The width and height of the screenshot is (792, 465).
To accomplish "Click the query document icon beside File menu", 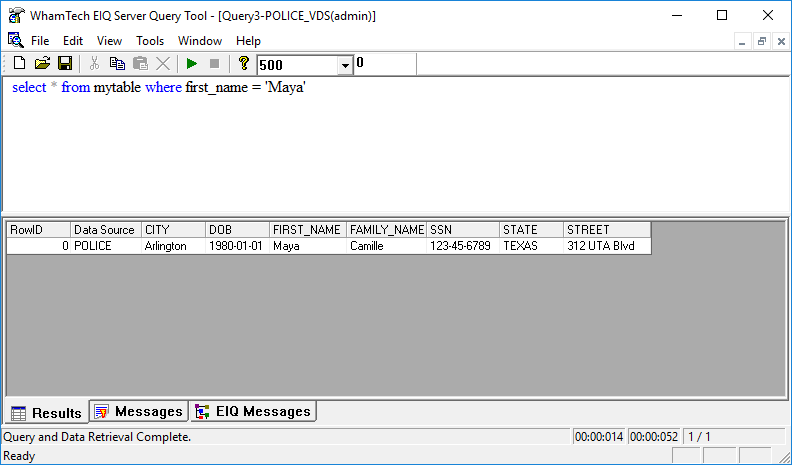I will click(16, 40).
